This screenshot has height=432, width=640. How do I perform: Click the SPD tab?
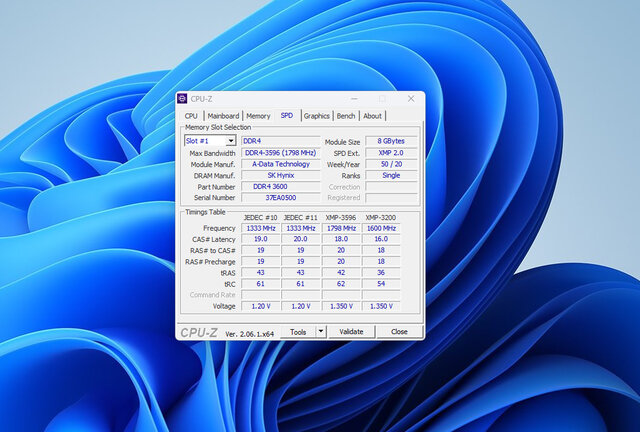(287, 116)
